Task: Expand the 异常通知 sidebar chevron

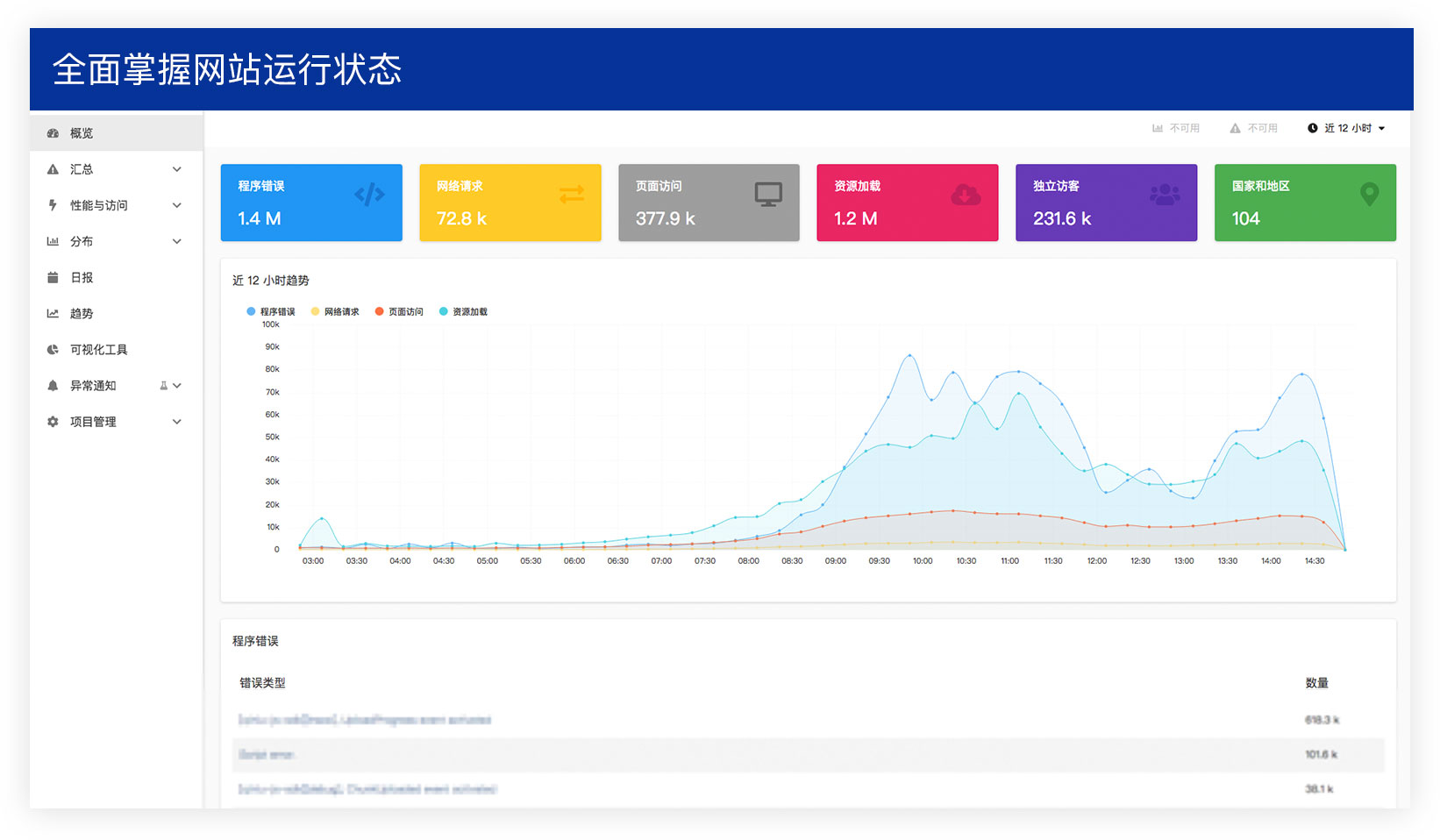Action: [177, 386]
